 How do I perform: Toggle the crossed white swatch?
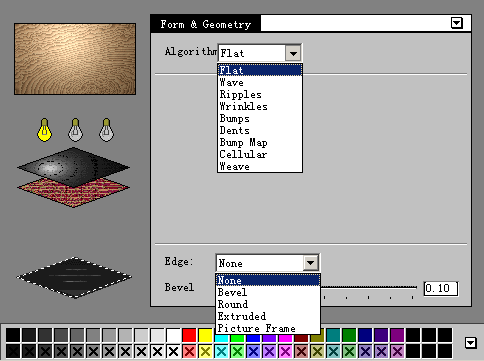pyautogui.click(x=173, y=351)
